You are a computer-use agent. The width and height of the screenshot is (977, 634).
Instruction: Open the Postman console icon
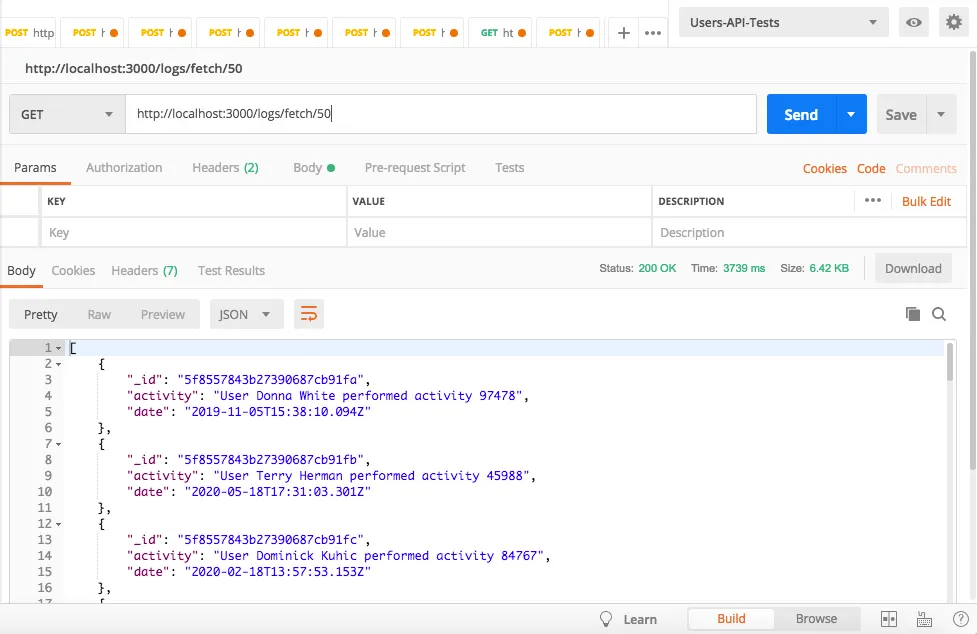click(x=922, y=619)
